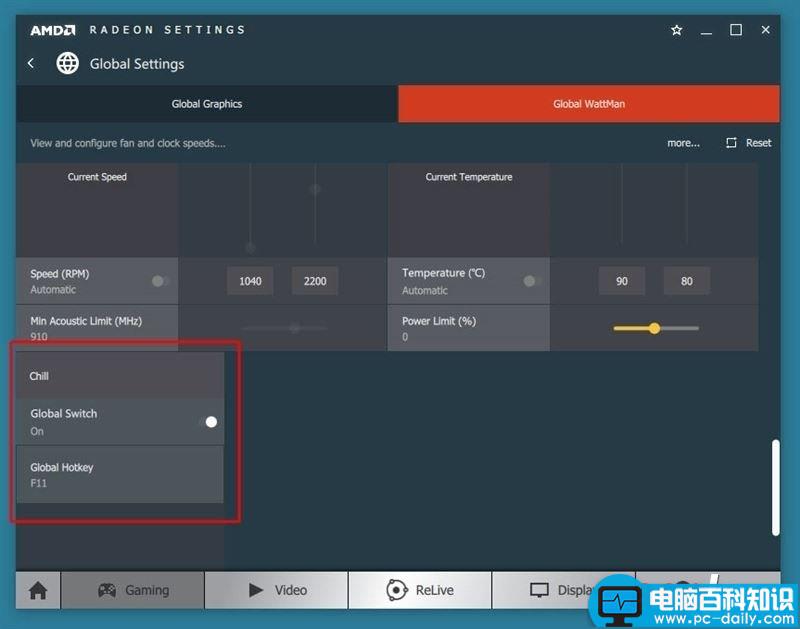Toggle Speed (RPM) automatic switch
The image size is (800, 629).
[x=160, y=281]
